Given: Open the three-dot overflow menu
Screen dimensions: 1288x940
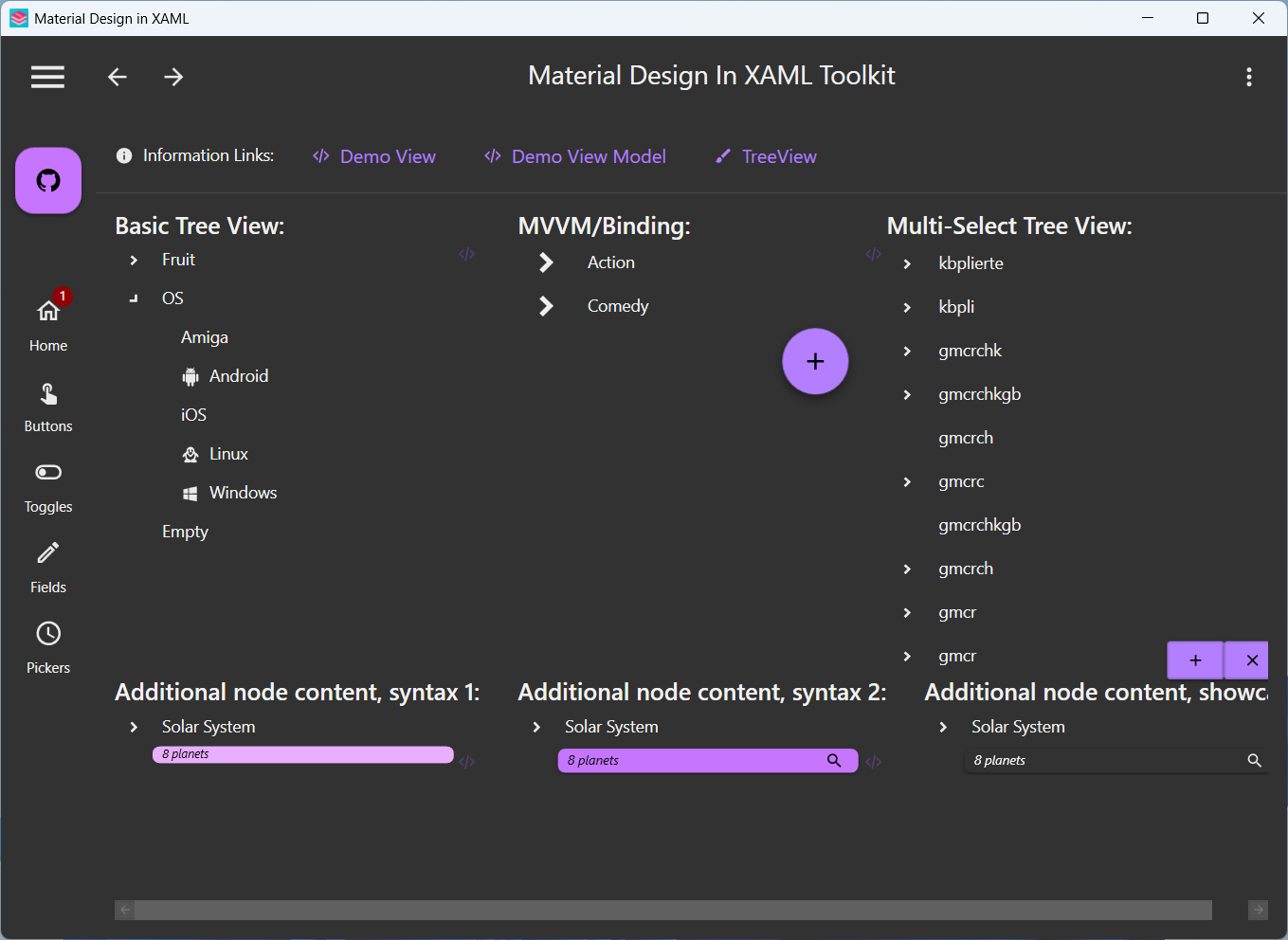Looking at the screenshot, I should click(1249, 77).
